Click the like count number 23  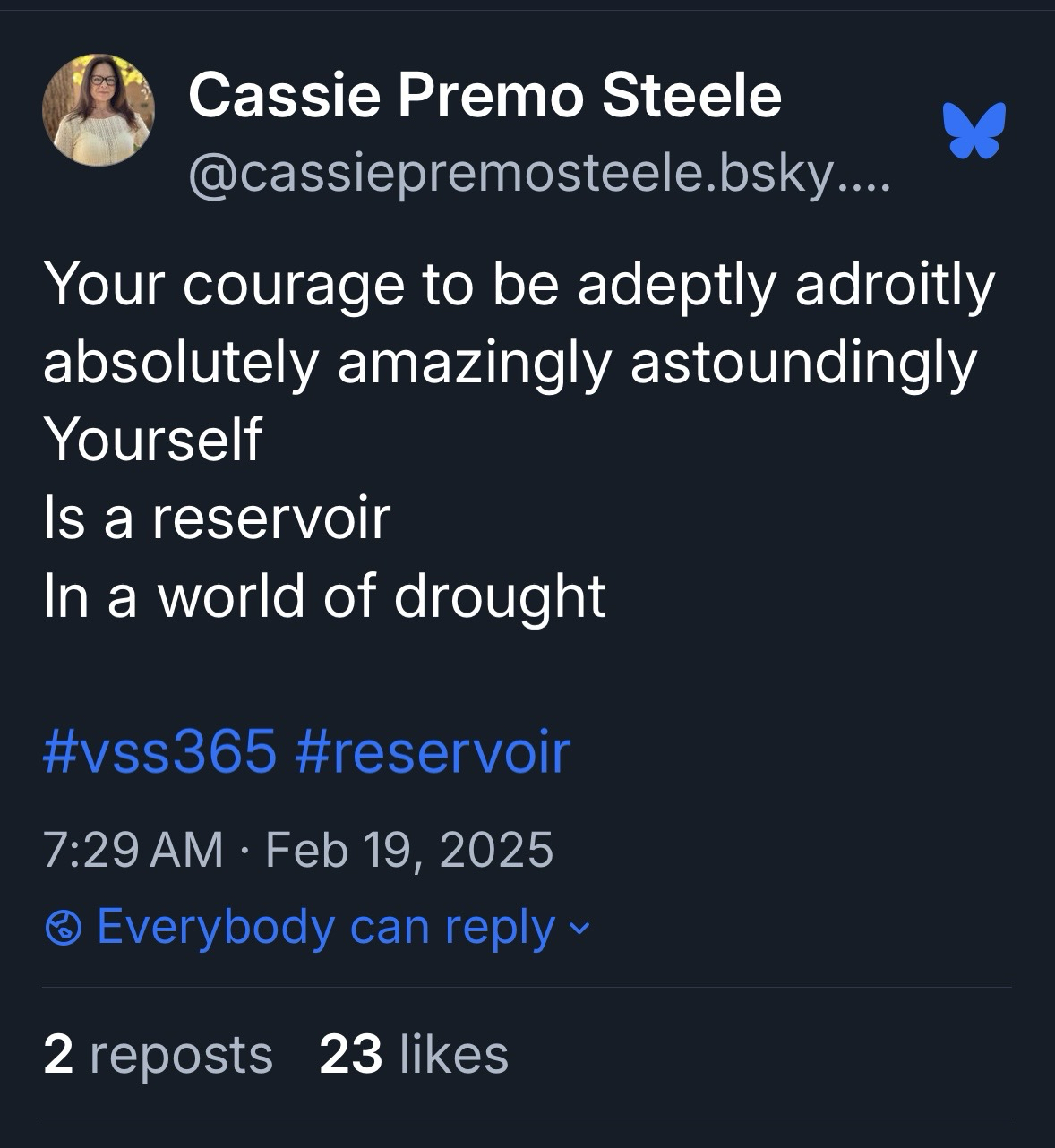(x=350, y=1054)
